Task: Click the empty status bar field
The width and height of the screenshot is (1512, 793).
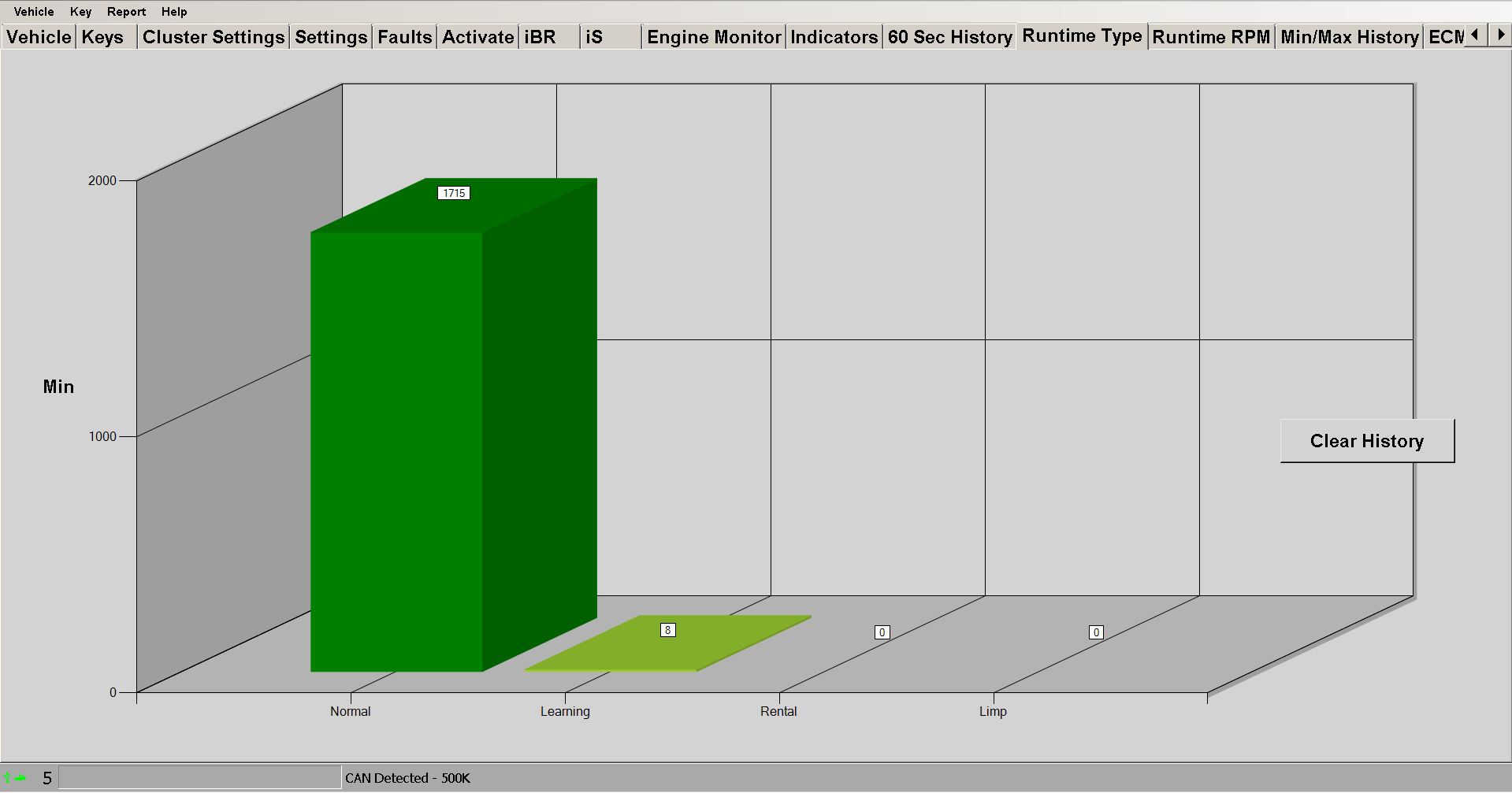Action: pos(200,778)
